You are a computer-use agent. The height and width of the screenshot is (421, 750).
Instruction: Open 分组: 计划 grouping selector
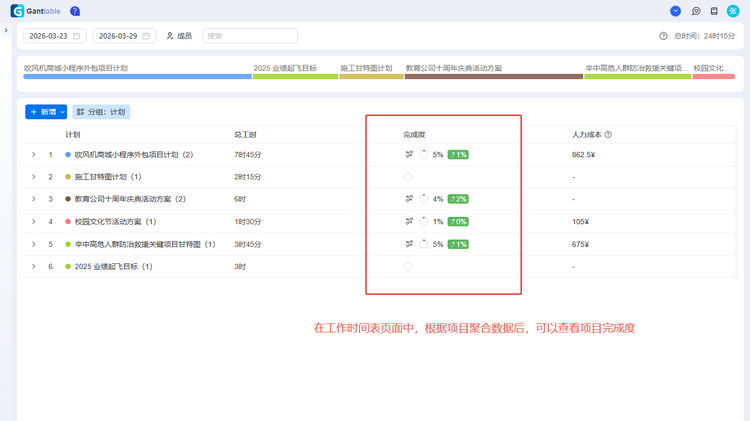(x=101, y=112)
